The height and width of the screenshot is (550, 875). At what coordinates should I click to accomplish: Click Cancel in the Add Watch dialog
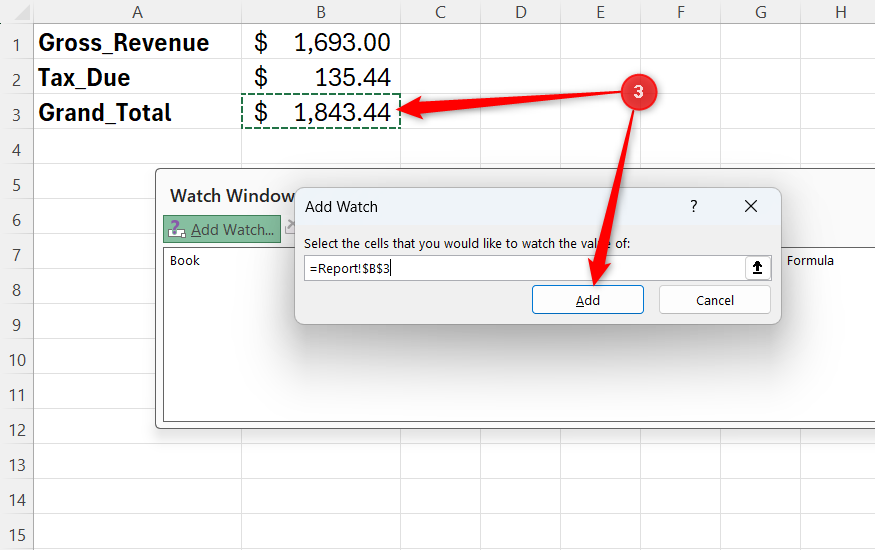[x=714, y=300]
